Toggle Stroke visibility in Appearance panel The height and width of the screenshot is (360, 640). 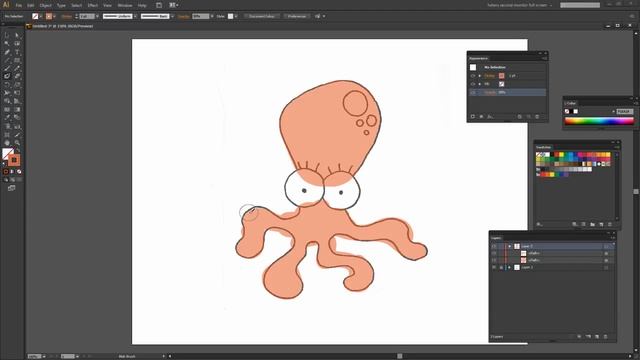coord(473,76)
